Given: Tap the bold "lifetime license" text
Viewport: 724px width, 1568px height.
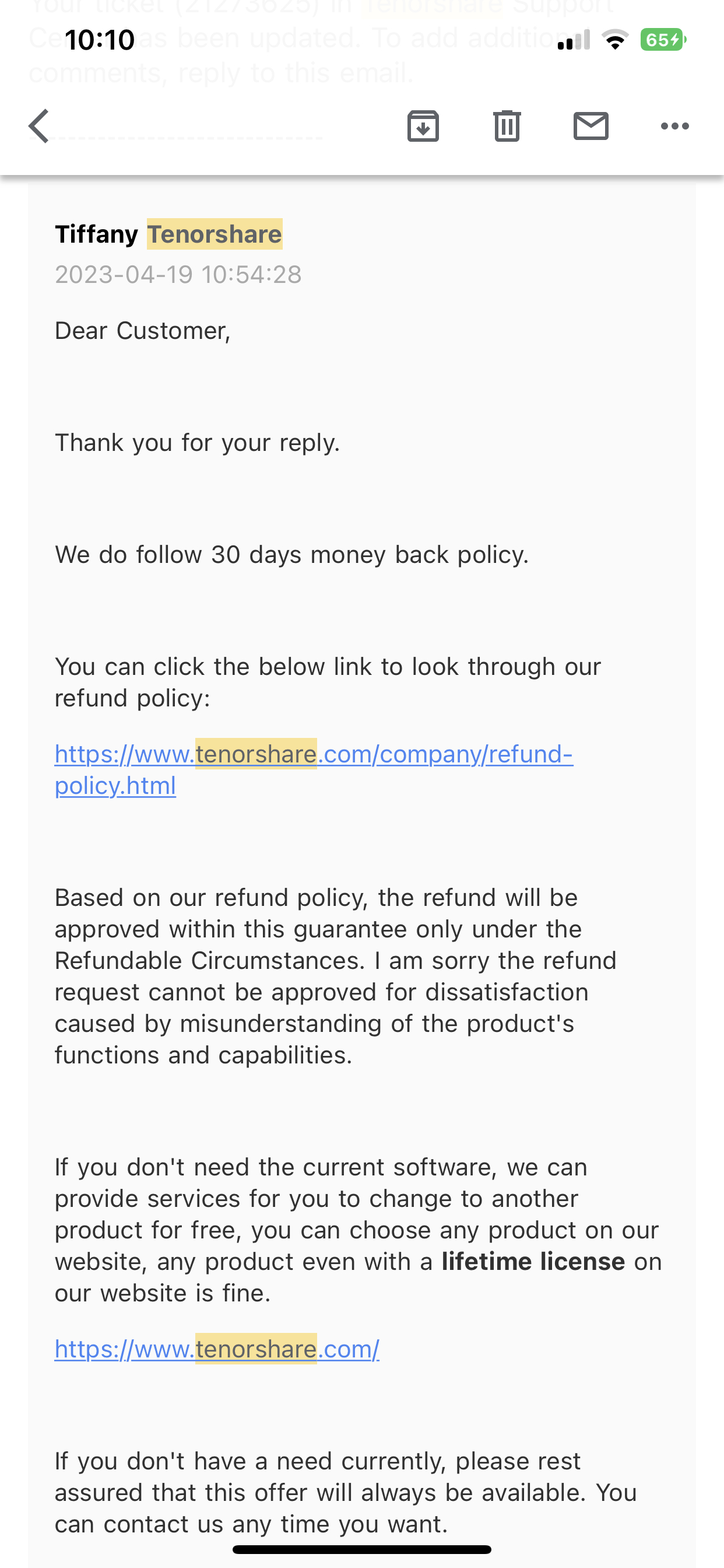Looking at the screenshot, I should [533, 1262].
